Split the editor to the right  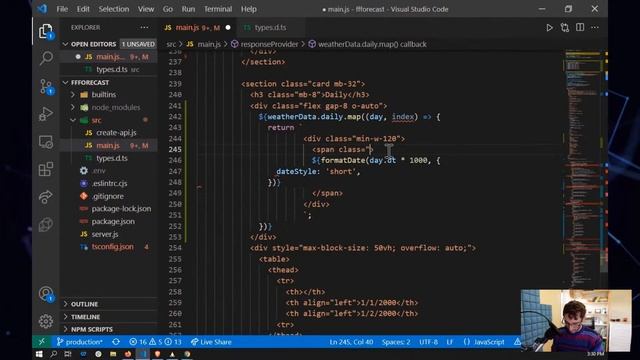pyautogui.click(x=580, y=28)
